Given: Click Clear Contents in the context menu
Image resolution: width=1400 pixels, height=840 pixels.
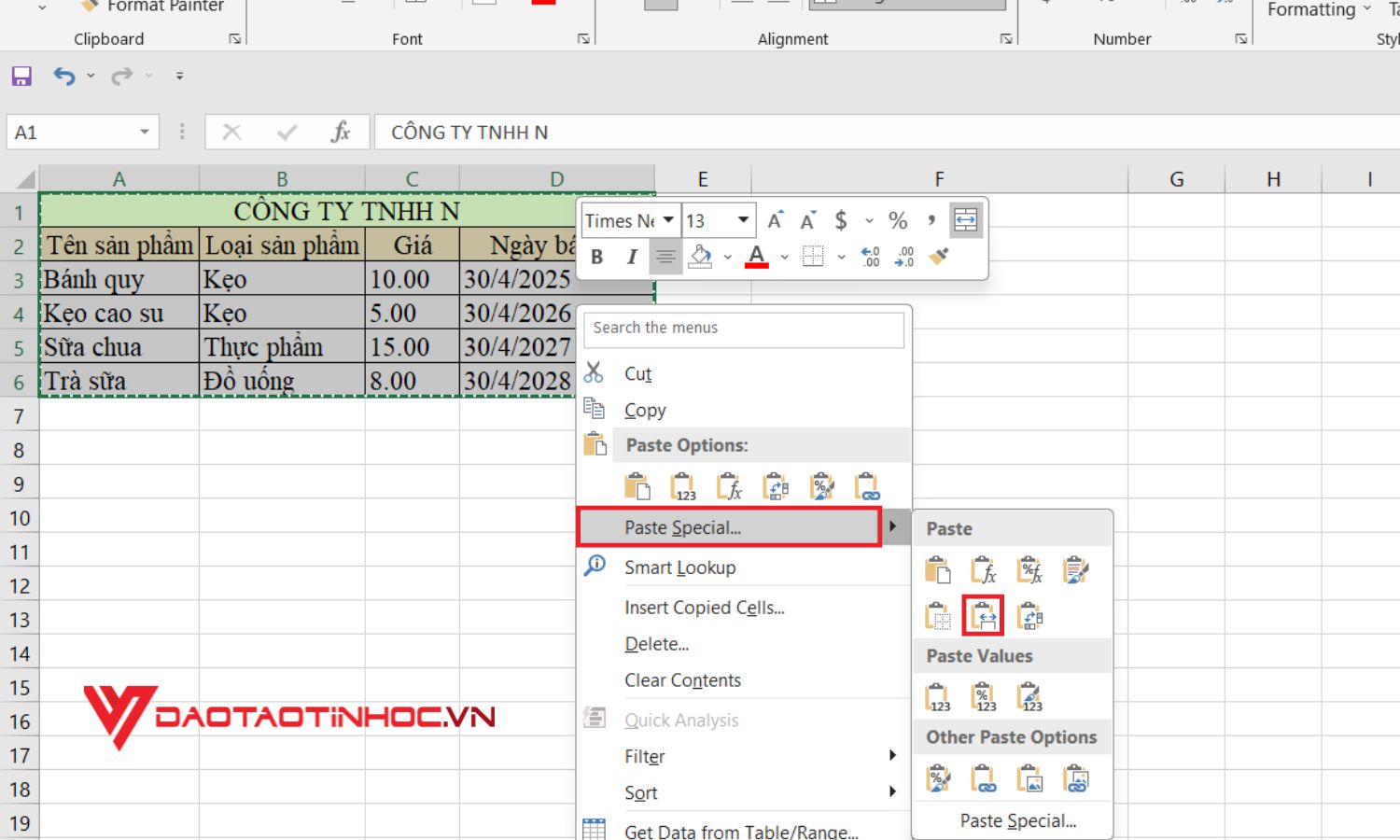Looking at the screenshot, I should pyautogui.click(x=682, y=679).
